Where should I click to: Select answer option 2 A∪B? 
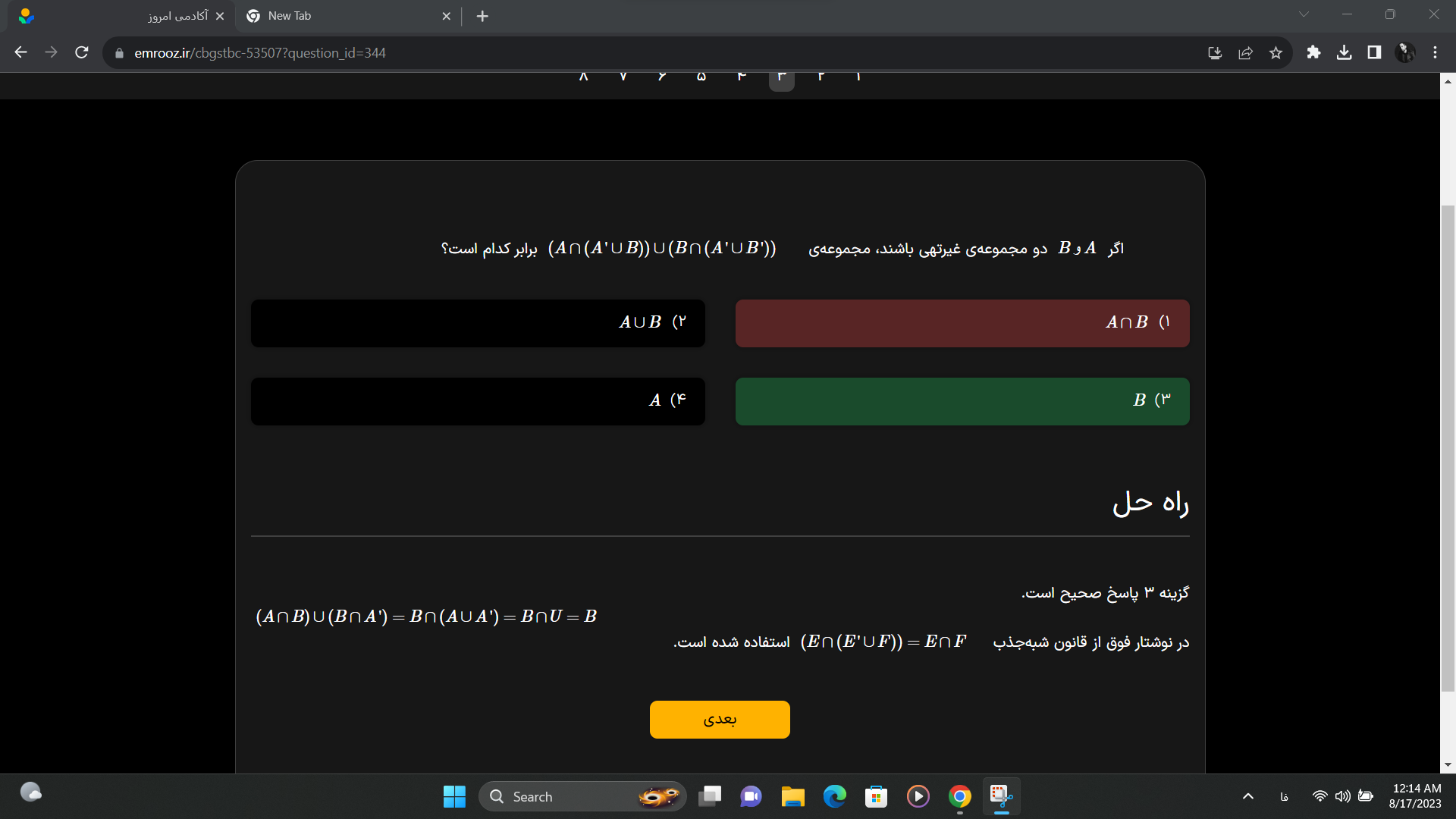(478, 323)
